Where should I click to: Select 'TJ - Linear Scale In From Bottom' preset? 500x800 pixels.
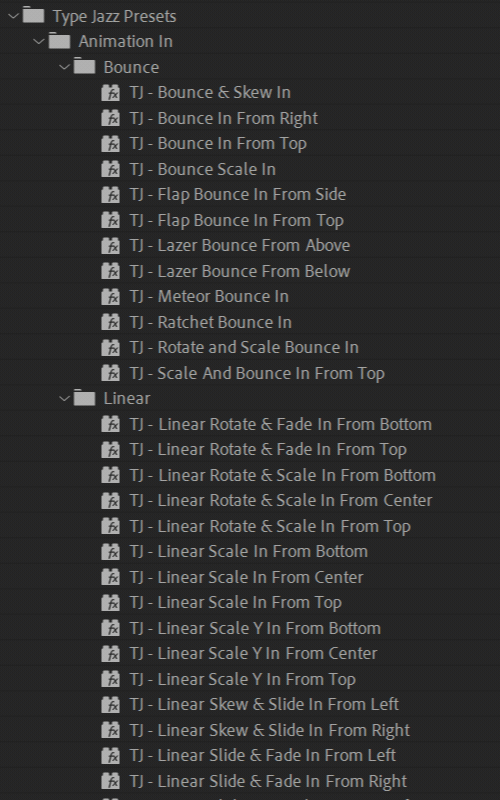(x=248, y=552)
